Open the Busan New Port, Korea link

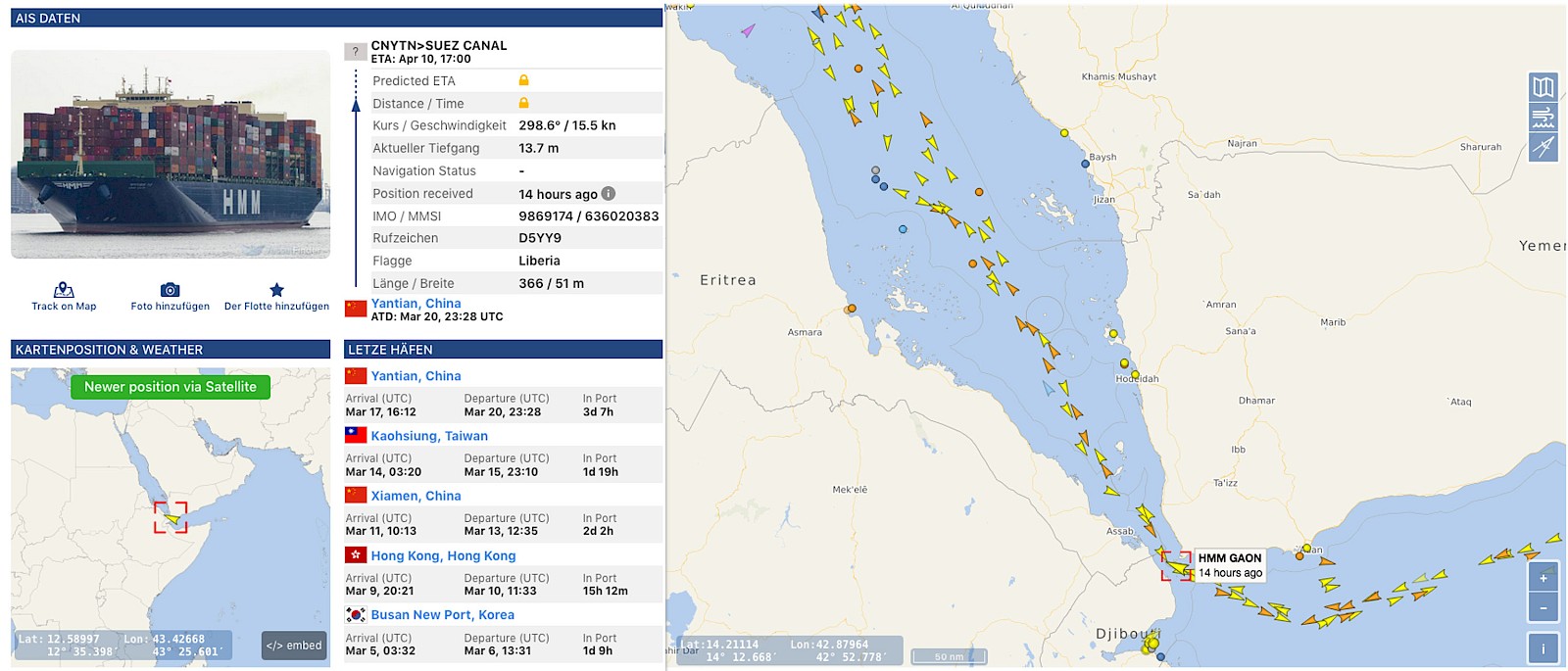click(x=442, y=615)
